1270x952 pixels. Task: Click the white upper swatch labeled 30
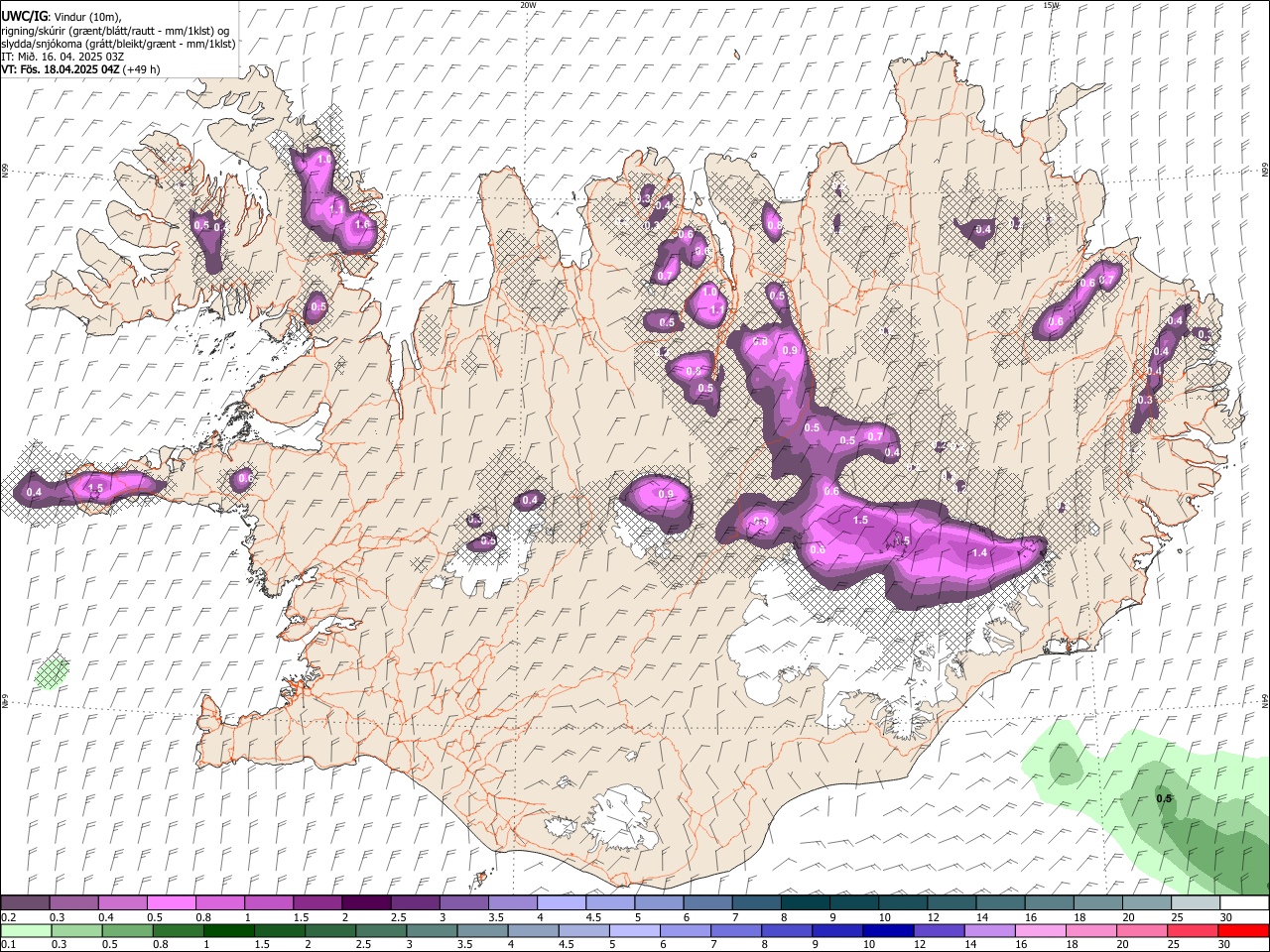(1243, 903)
